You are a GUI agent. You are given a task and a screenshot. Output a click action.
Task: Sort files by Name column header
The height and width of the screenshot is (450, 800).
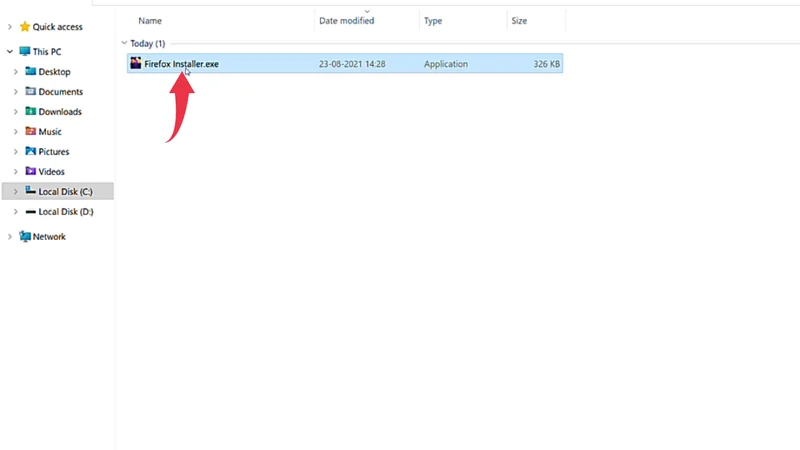pos(150,20)
